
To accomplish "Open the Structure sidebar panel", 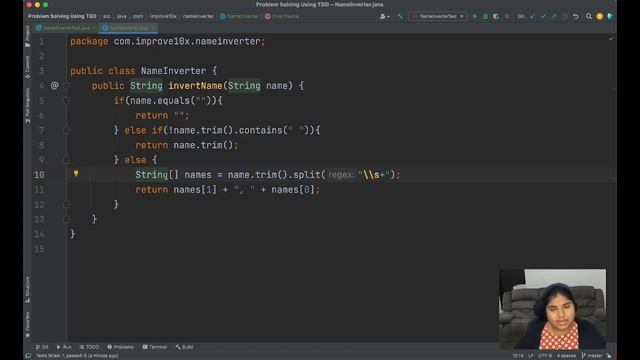I will [x=27, y=290].
